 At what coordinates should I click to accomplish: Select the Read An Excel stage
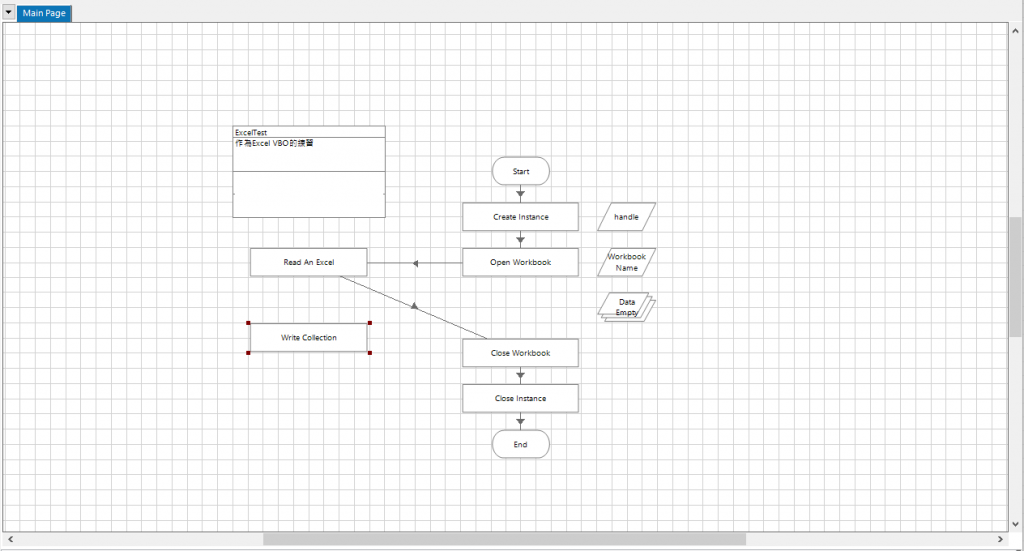click(308, 262)
